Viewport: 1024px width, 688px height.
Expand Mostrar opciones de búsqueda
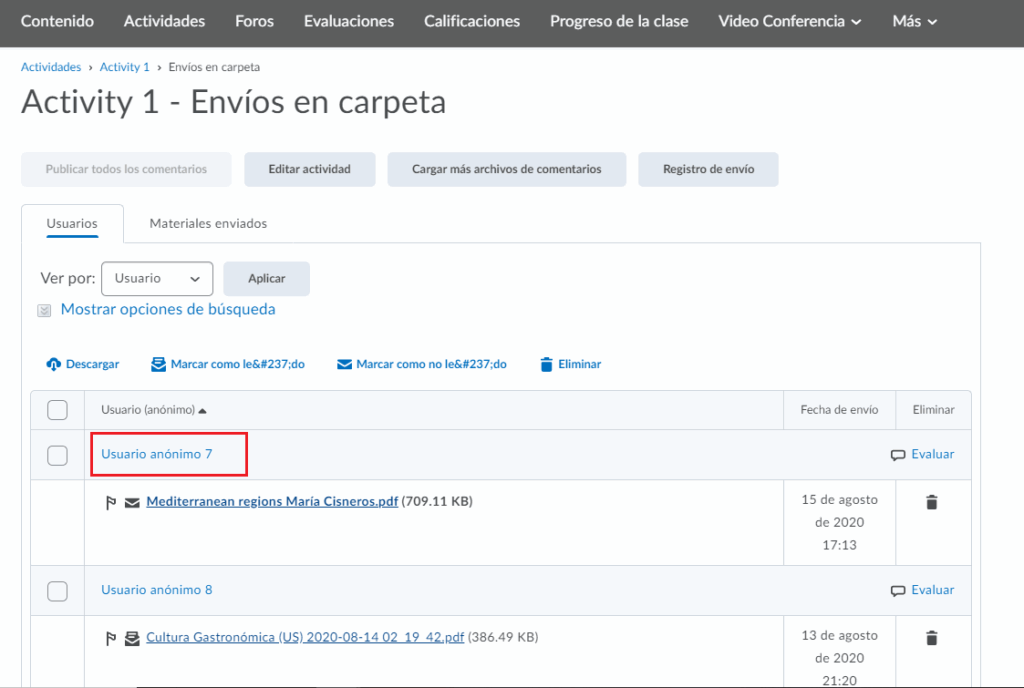167,310
